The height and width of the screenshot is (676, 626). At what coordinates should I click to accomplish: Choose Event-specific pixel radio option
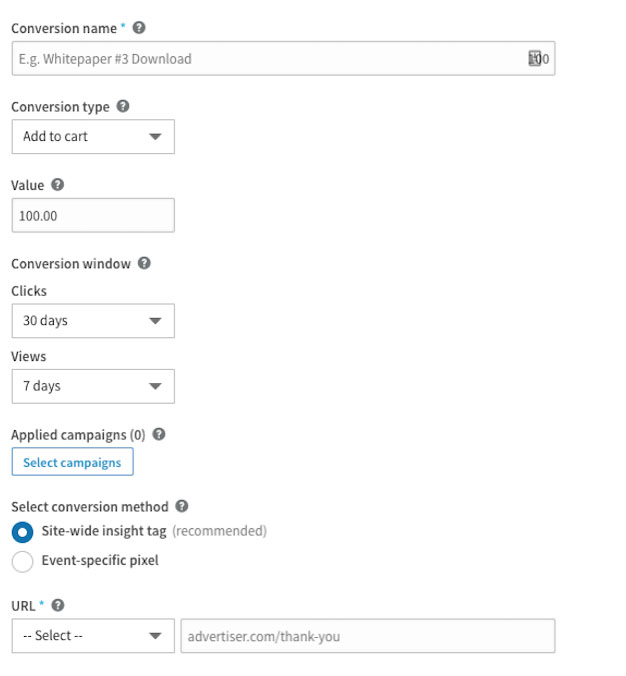22,561
